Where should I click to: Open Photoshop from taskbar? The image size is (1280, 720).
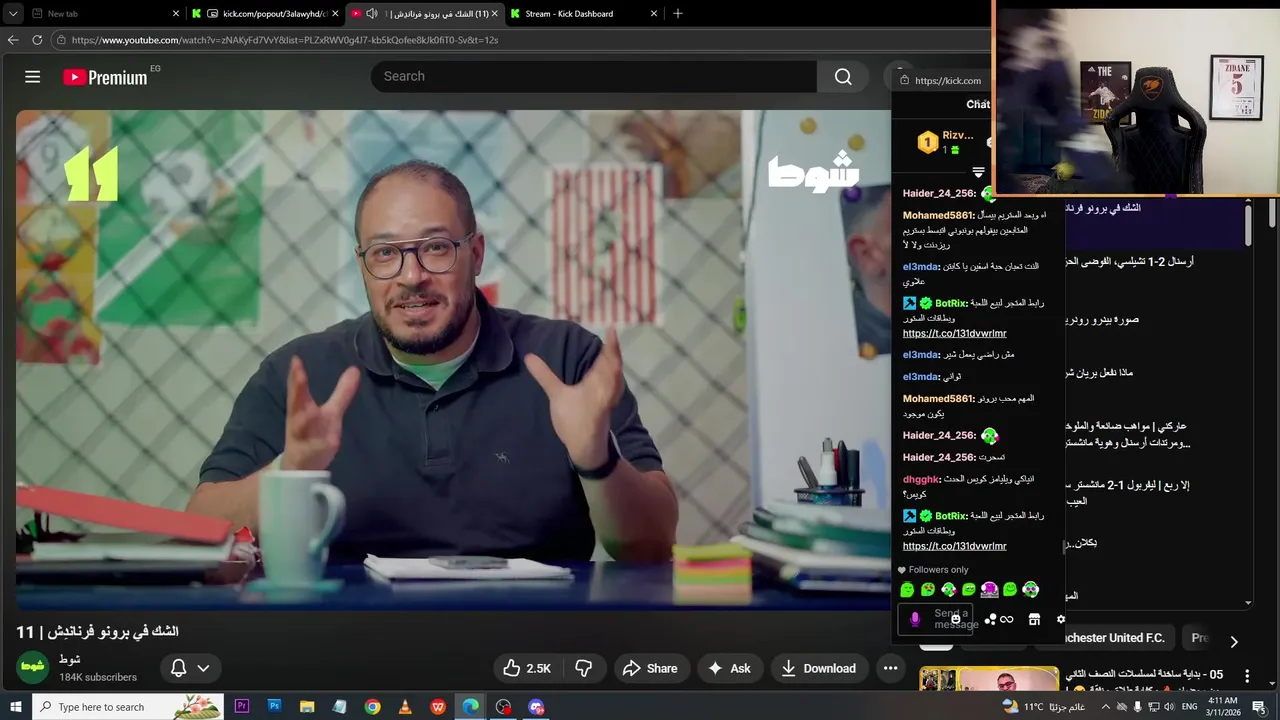click(274, 707)
